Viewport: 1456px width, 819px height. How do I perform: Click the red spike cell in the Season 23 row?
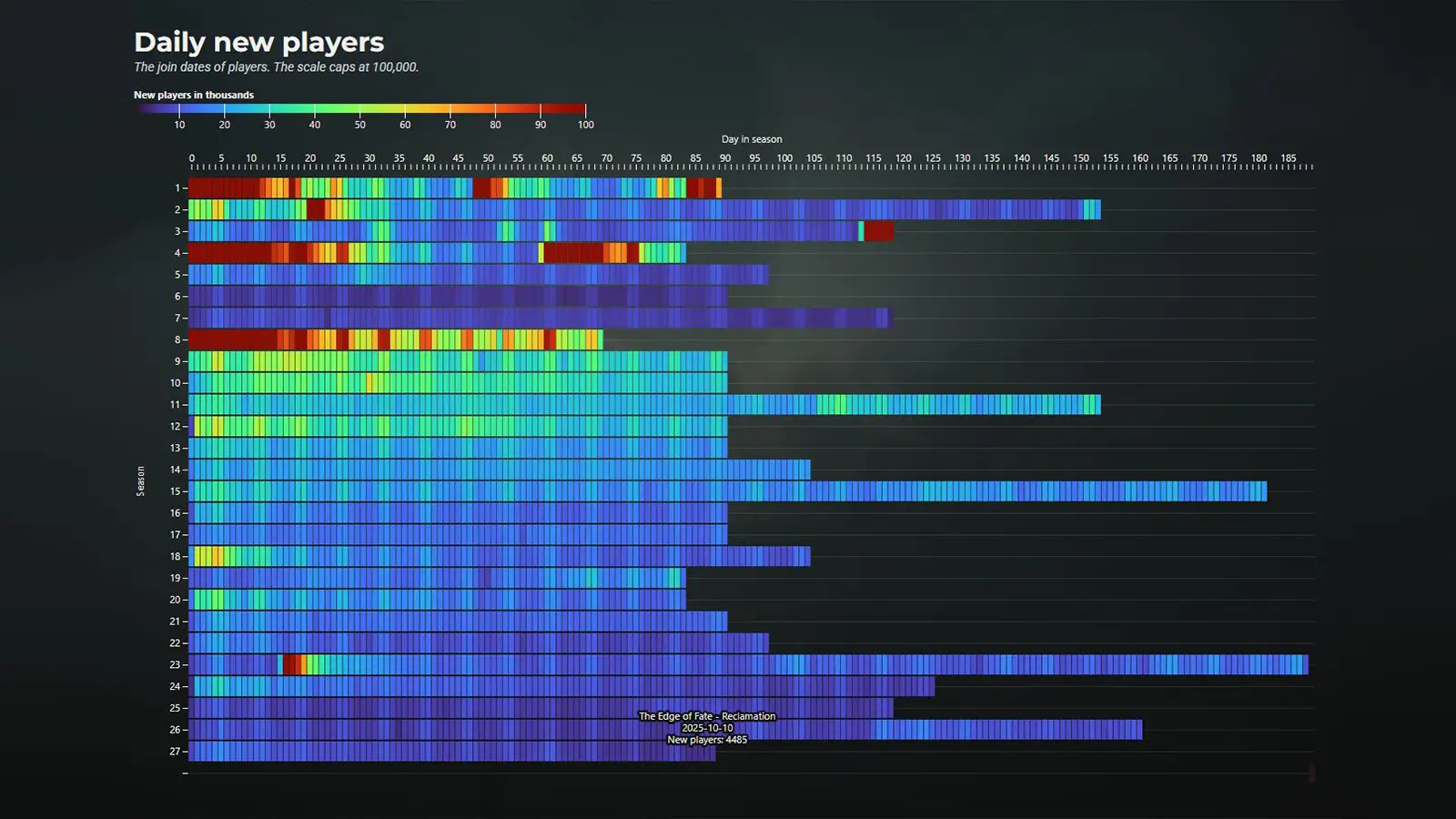coord(291,665)
